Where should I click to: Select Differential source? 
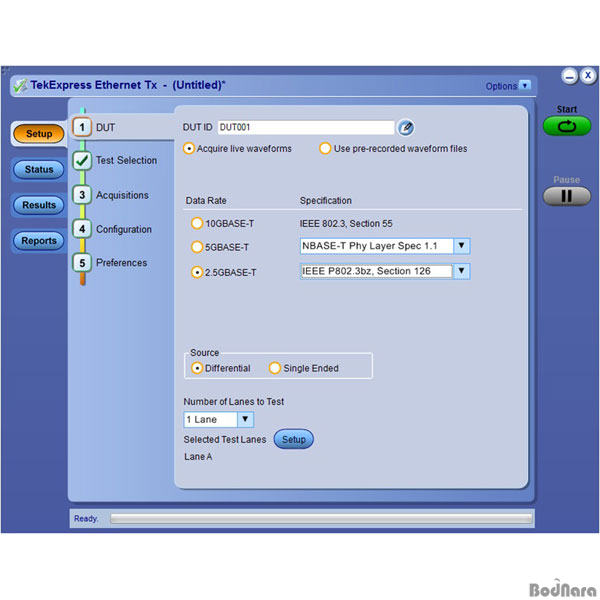(197, 368)
